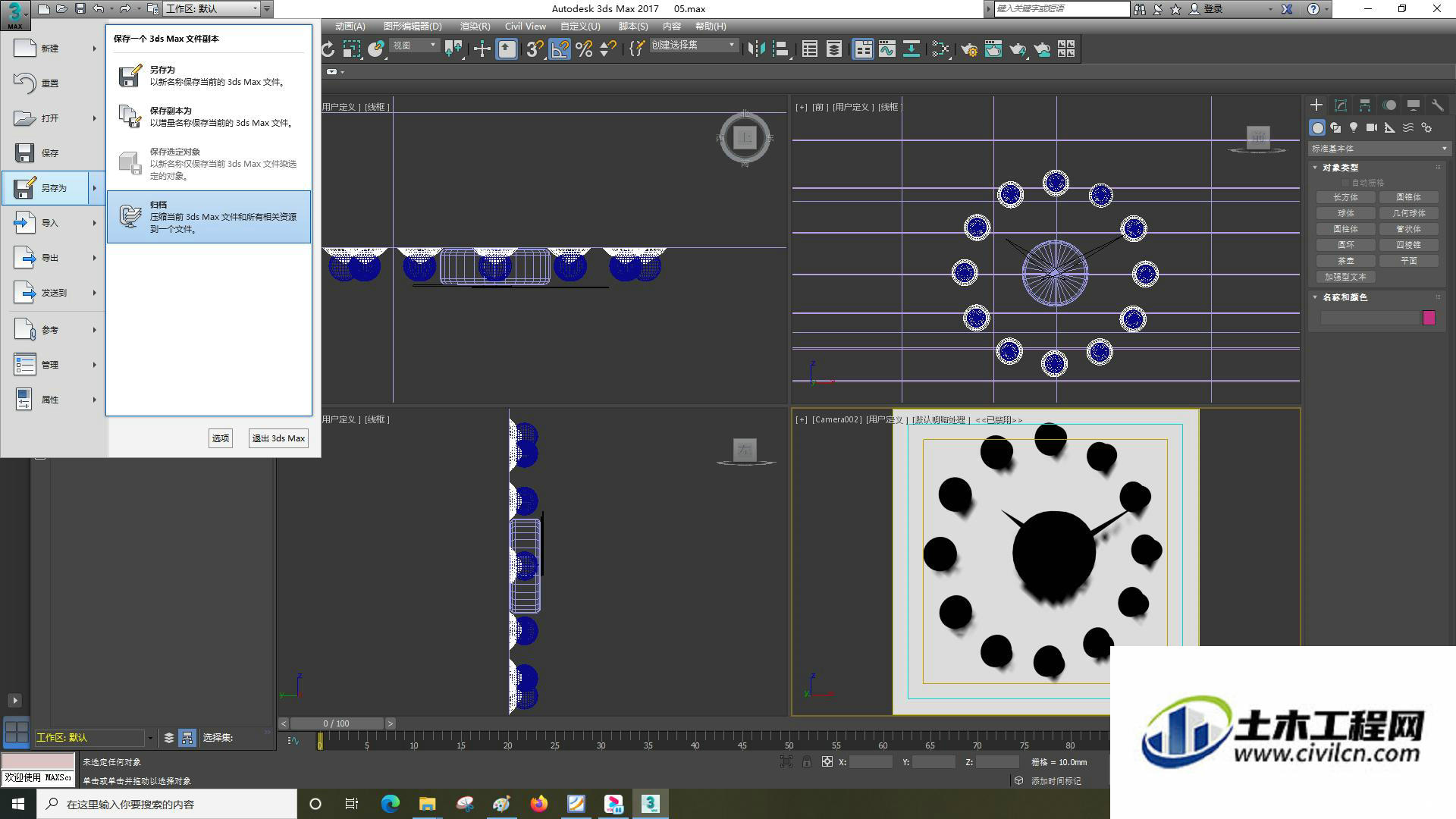
Task: Click the Mirror tool icon
Action: 756,49
